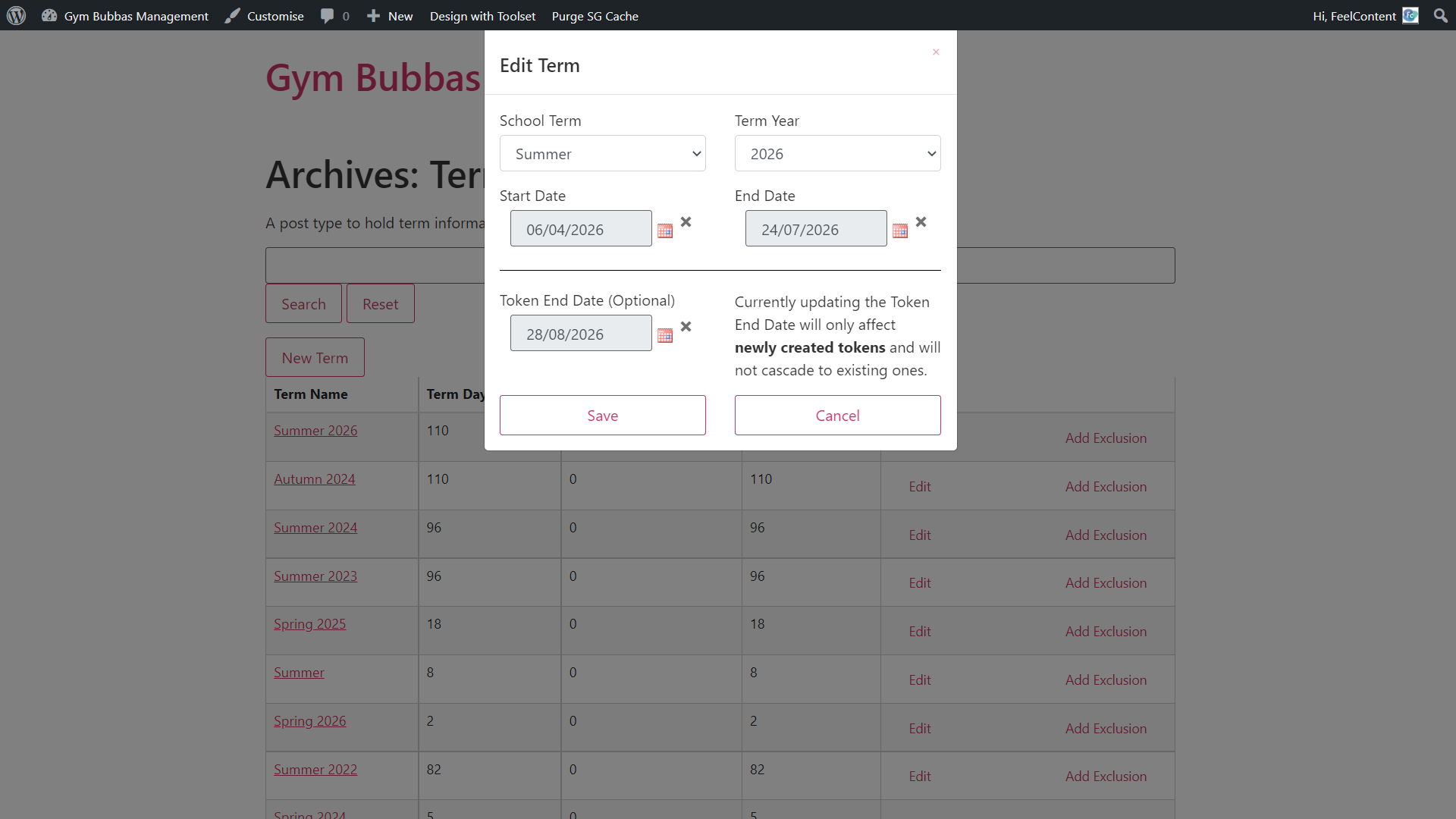
Task: Clear the Start Date with its X icon
Action: coord(686,222)
